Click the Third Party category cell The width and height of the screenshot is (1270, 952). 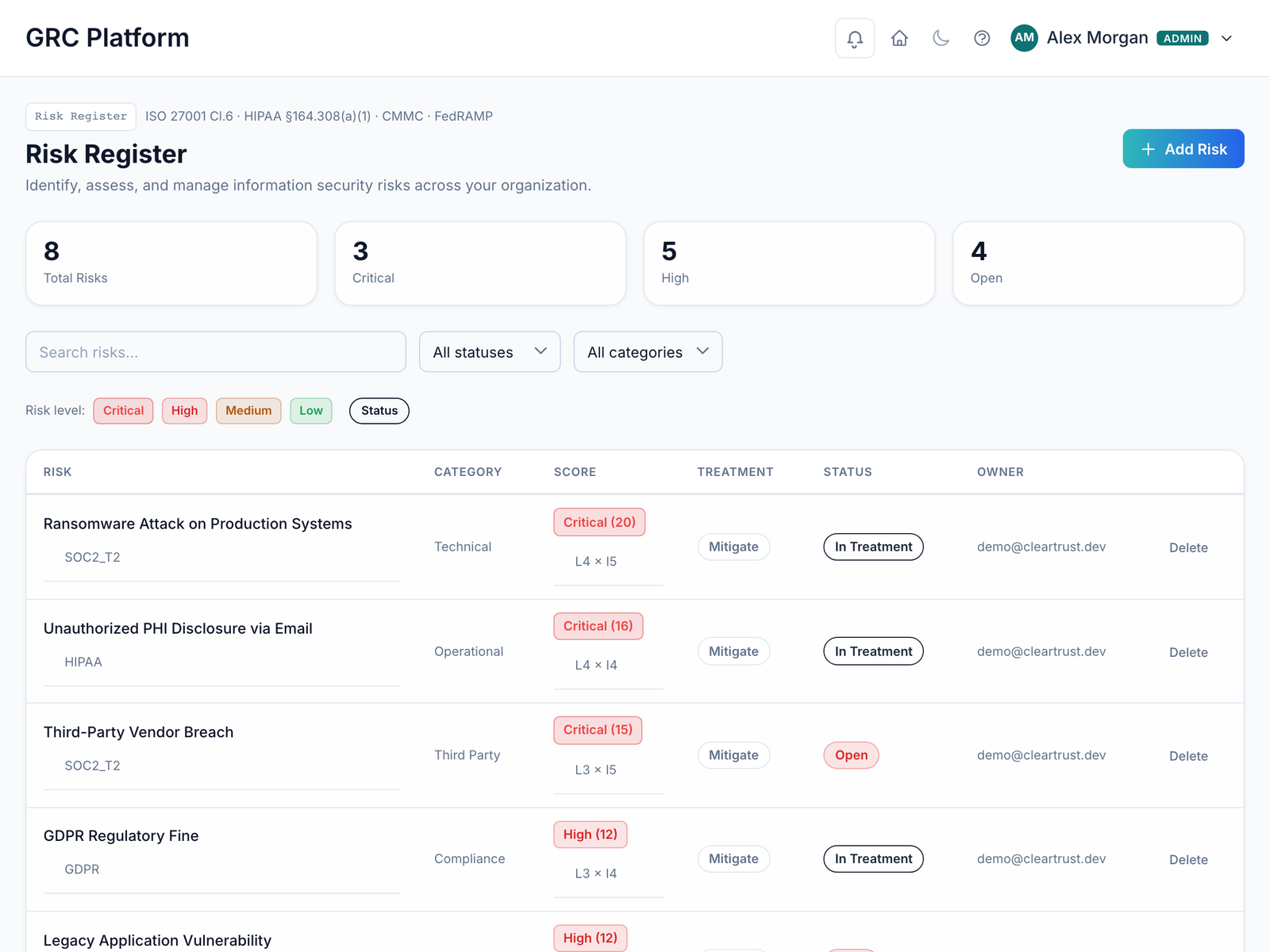pyautogui.click(x=467, y=755)
